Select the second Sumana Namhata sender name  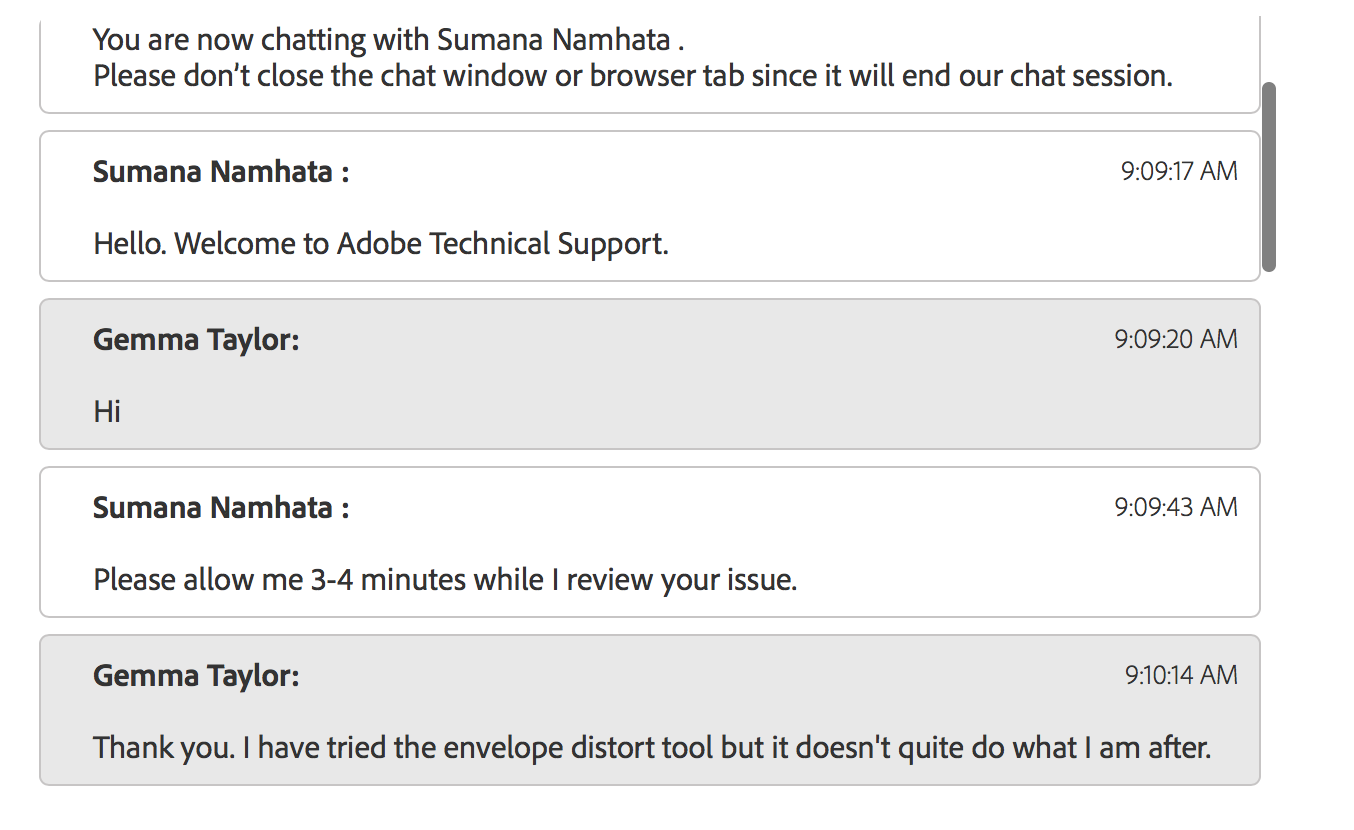coord(221,508)
